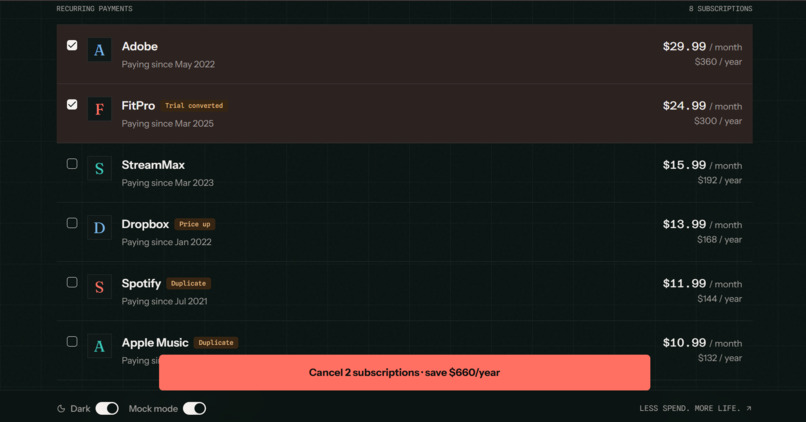Select the StreamMax checkbox
This screenshot has height=422, width=806.
coord(72,163)
